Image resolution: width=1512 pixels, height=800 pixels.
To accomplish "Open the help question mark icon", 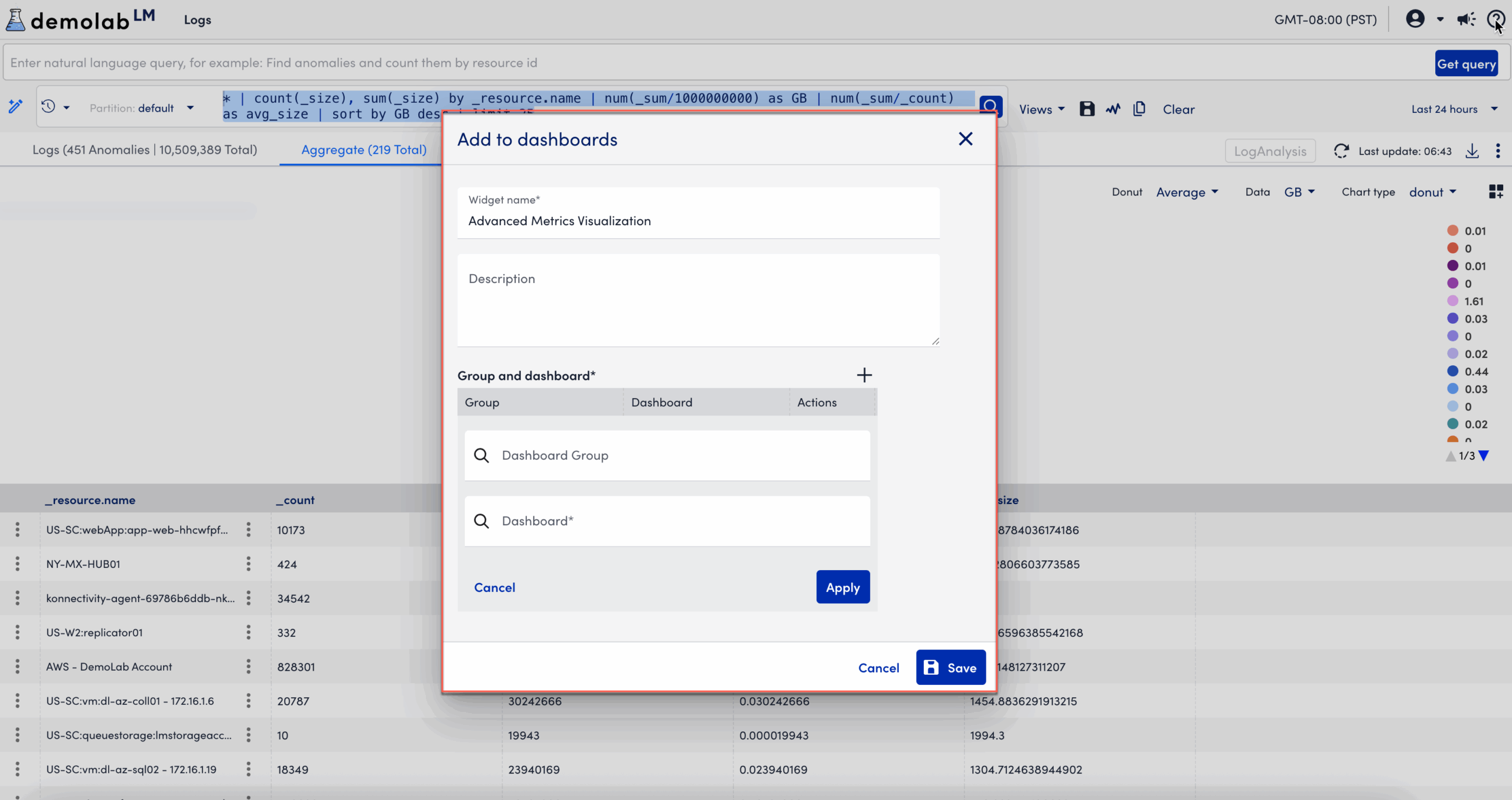I will [1497, 19].
